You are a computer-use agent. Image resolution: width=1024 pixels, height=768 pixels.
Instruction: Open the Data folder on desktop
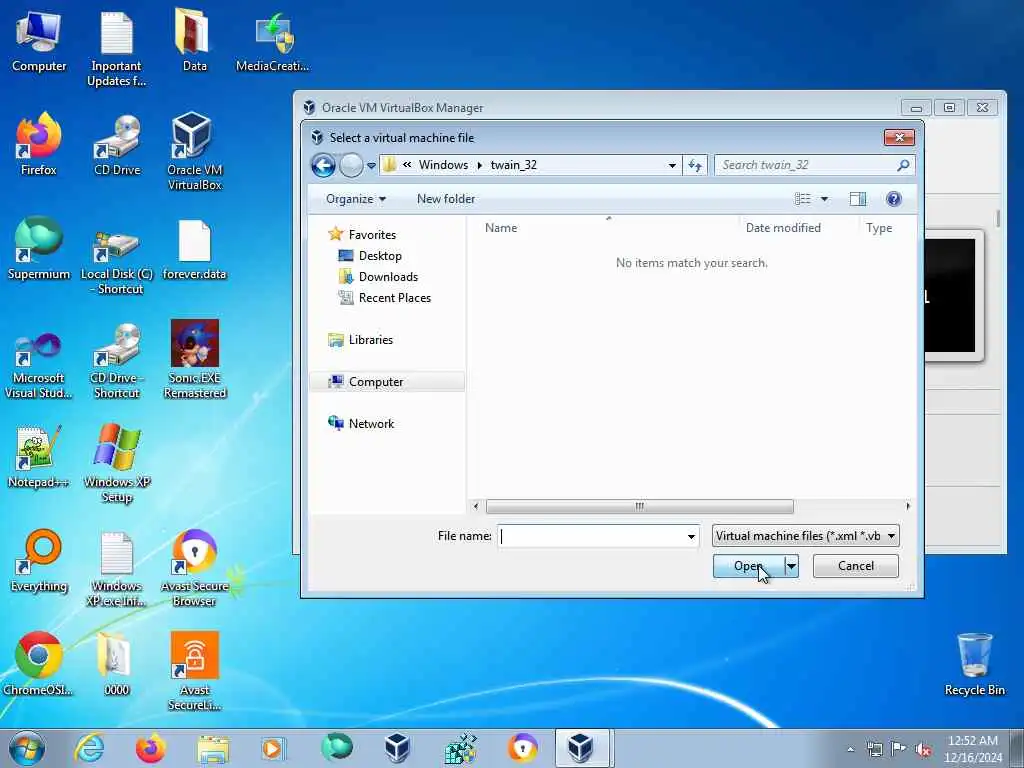pyautogui.click(x=194, y=40)
